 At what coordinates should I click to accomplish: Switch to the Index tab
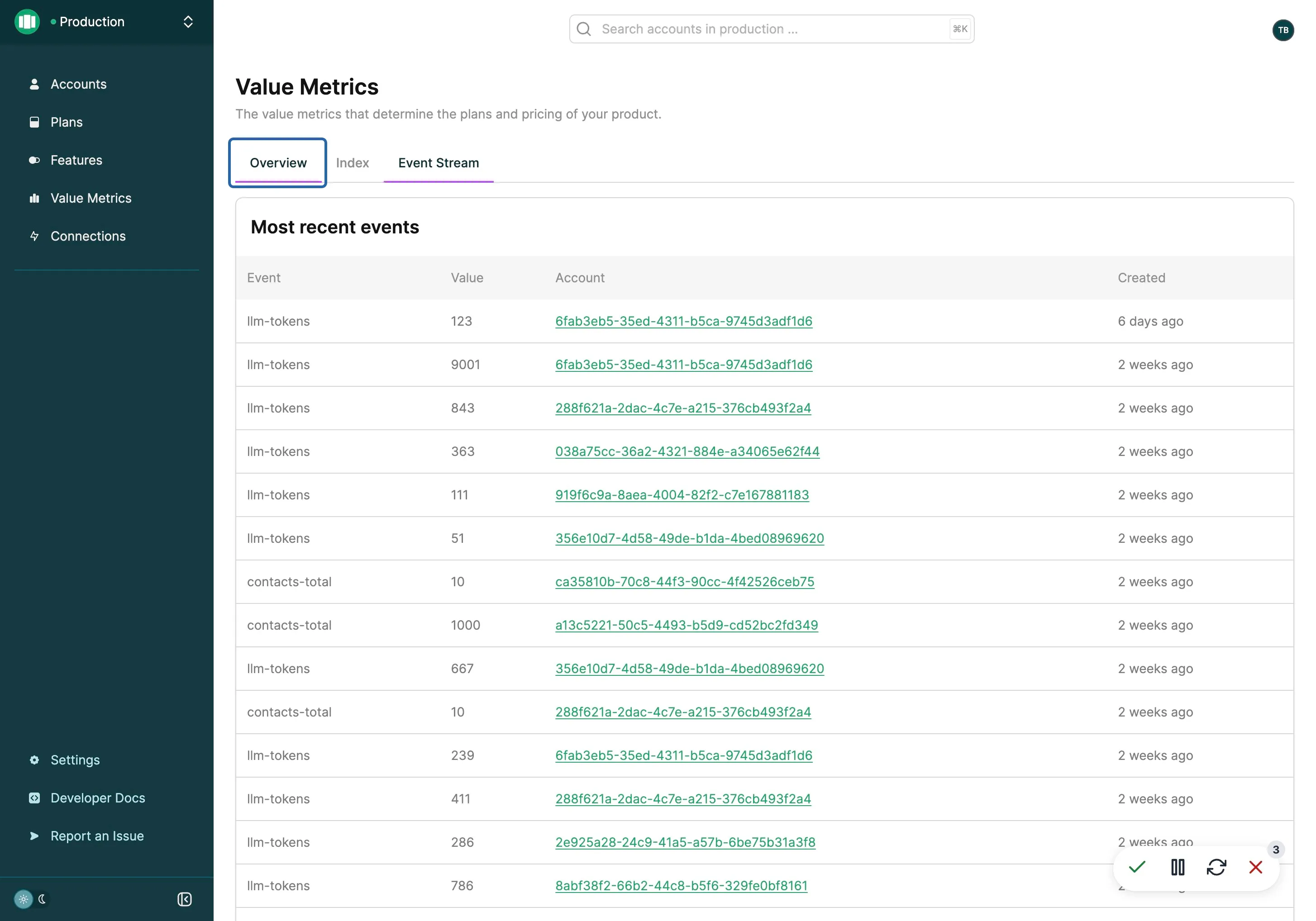coord(353,163)
